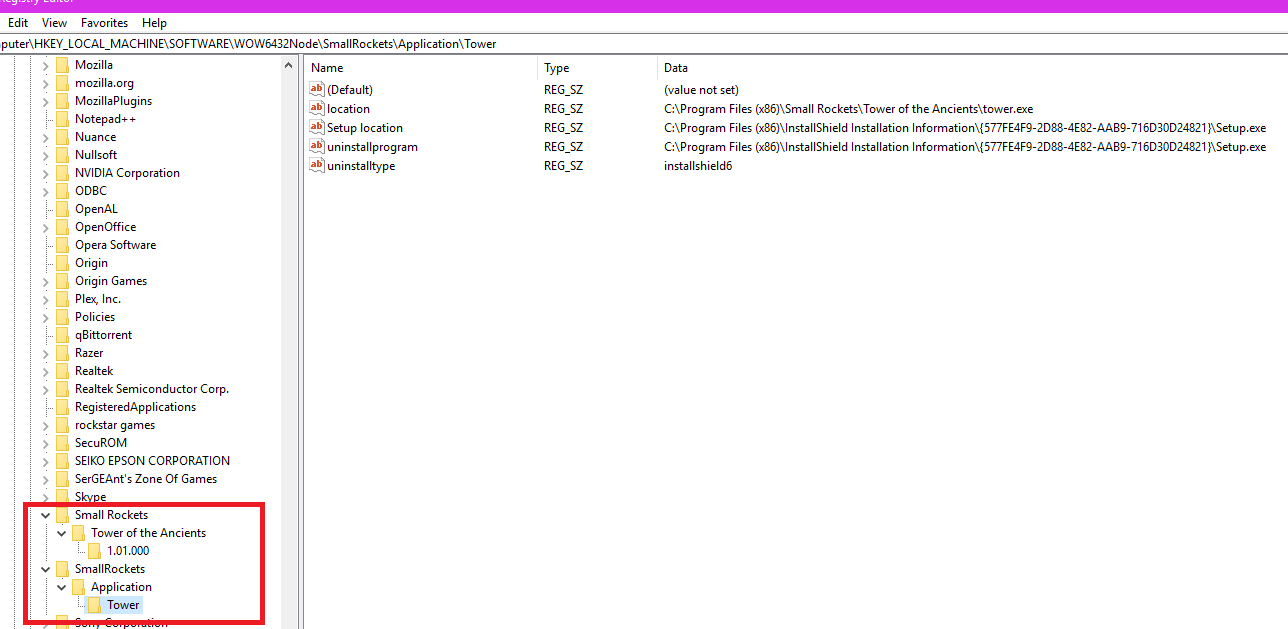Screen dimensions: 1288x629
Task: Click the Notepad++ key folder icon
Action: pyautogui.click(x=62, y=119)
